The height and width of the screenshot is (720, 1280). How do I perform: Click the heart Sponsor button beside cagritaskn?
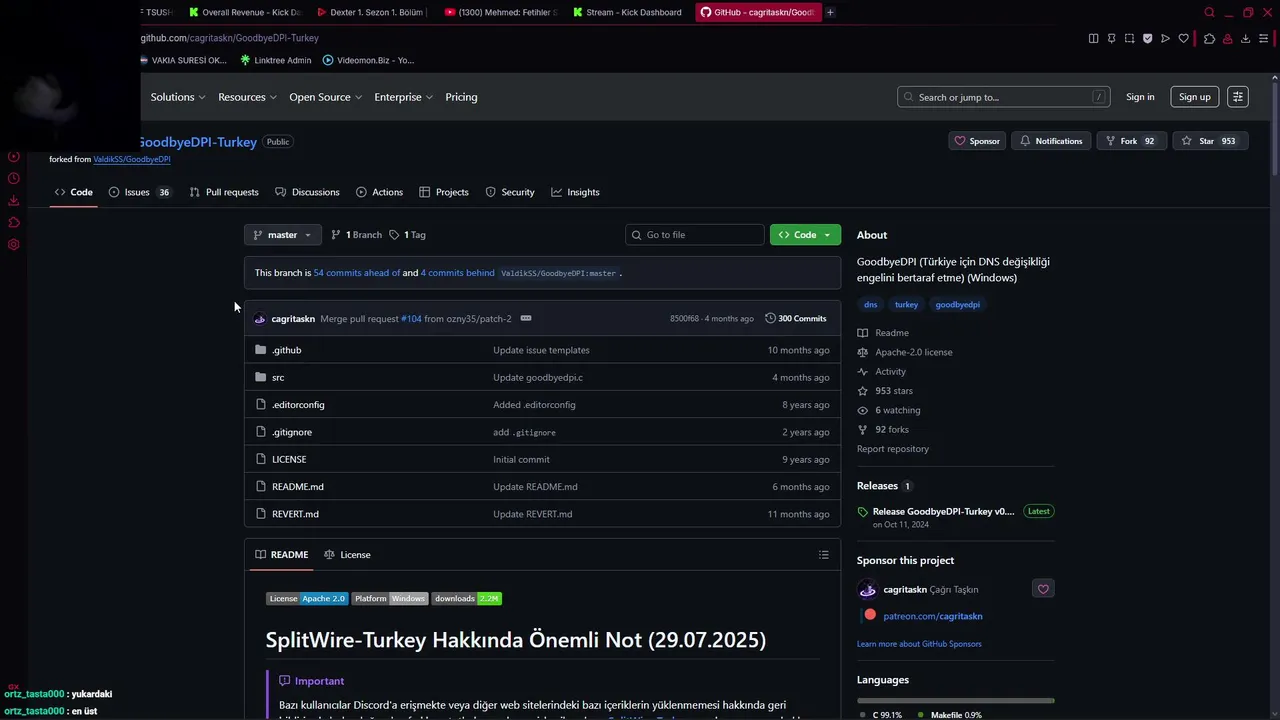[x=1043, y=589]
